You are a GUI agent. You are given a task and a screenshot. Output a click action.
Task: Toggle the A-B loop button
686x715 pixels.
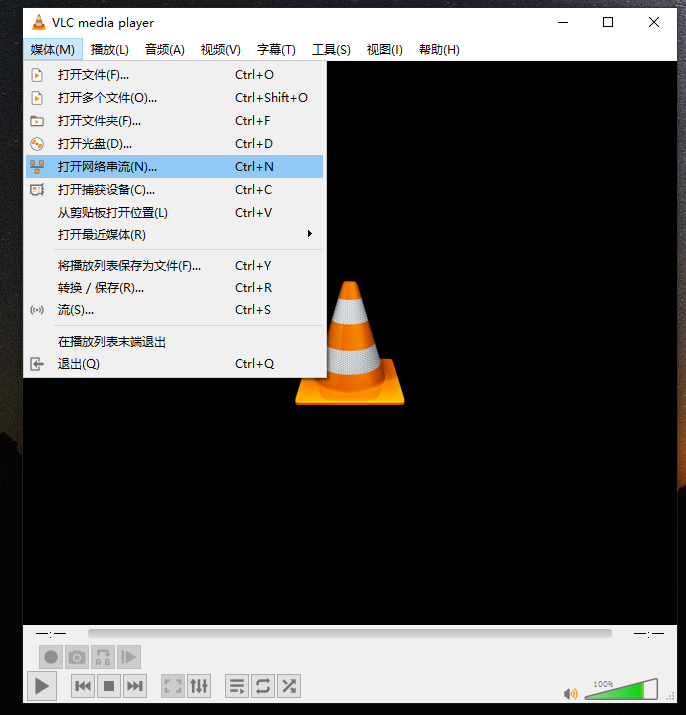pos(103,657)
